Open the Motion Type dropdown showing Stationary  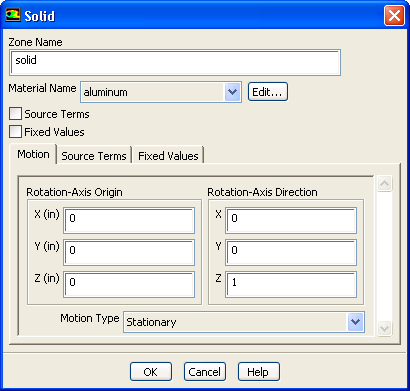(244, 322)
